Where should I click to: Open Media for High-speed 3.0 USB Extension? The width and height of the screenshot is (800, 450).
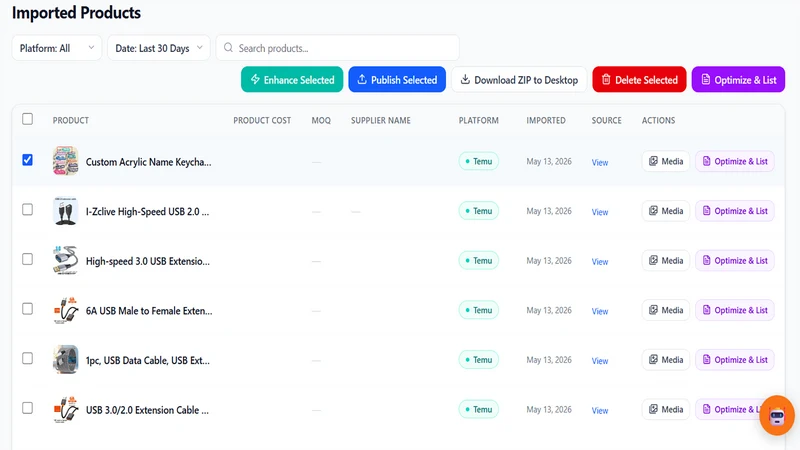(x=666, y=260)
